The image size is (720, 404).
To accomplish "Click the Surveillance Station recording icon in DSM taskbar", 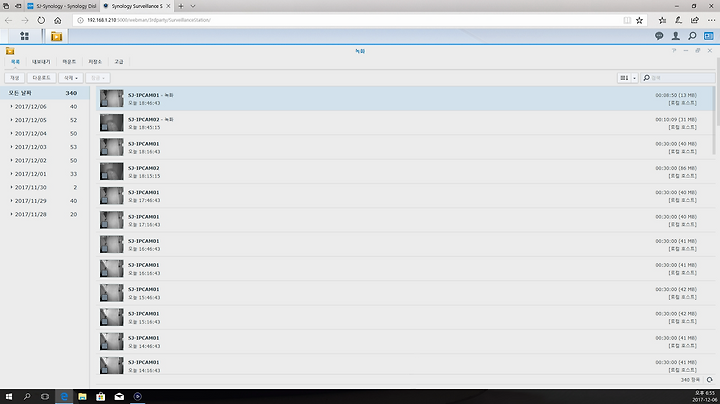I will pyautogui.click(x=56, y=36).
